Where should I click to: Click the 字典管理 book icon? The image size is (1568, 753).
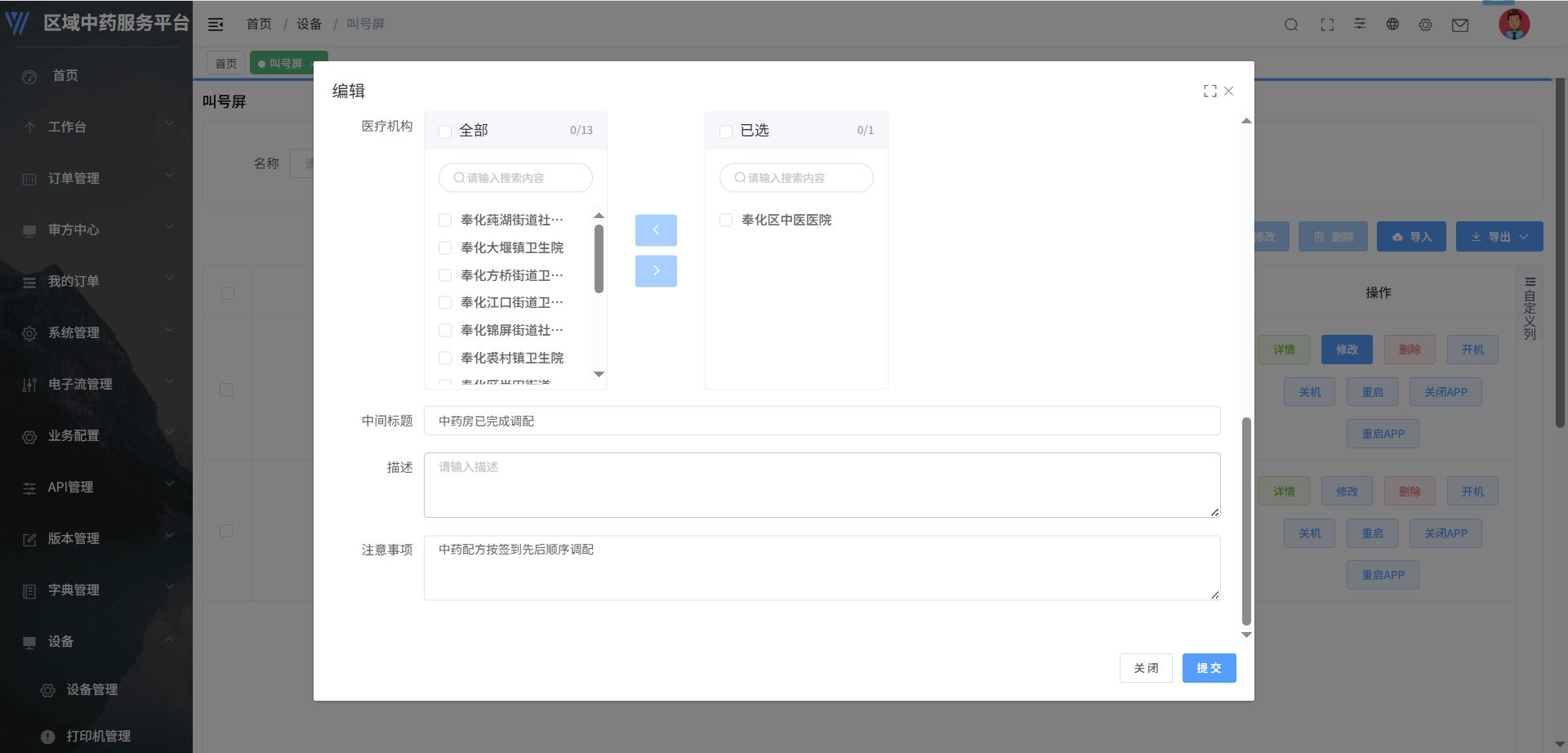pos(29,590)
